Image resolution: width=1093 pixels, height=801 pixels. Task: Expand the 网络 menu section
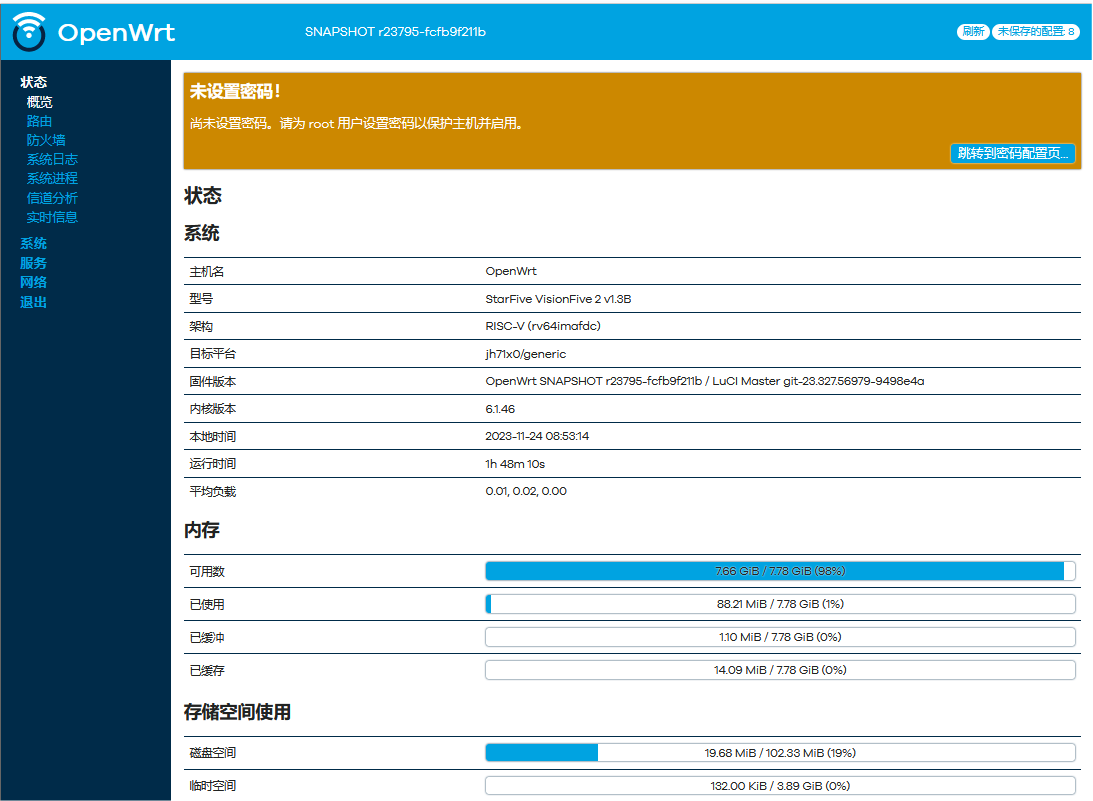pyautogui.click(x=34, y=282)
